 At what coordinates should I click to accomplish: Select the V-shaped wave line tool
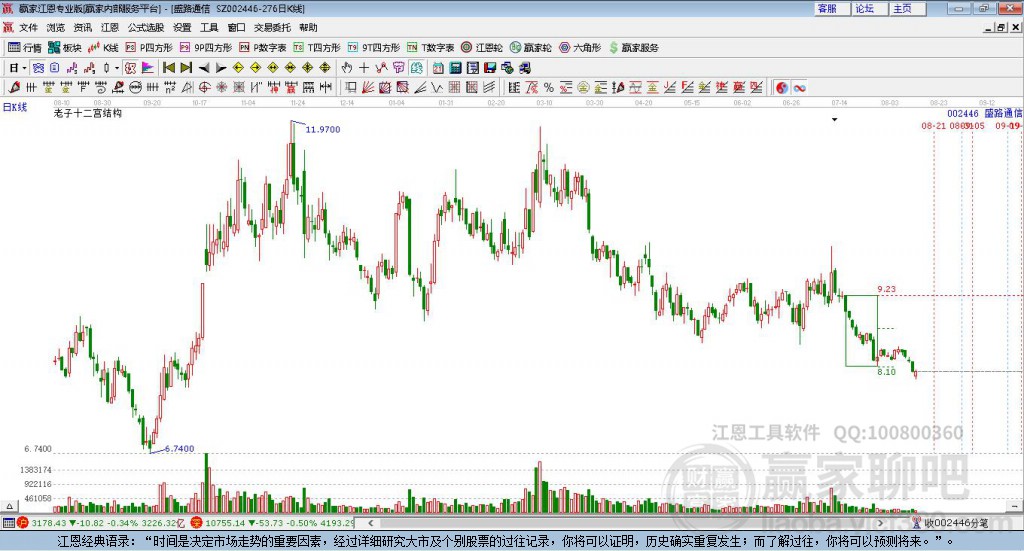pyautogui.click(x=437, y=87)
